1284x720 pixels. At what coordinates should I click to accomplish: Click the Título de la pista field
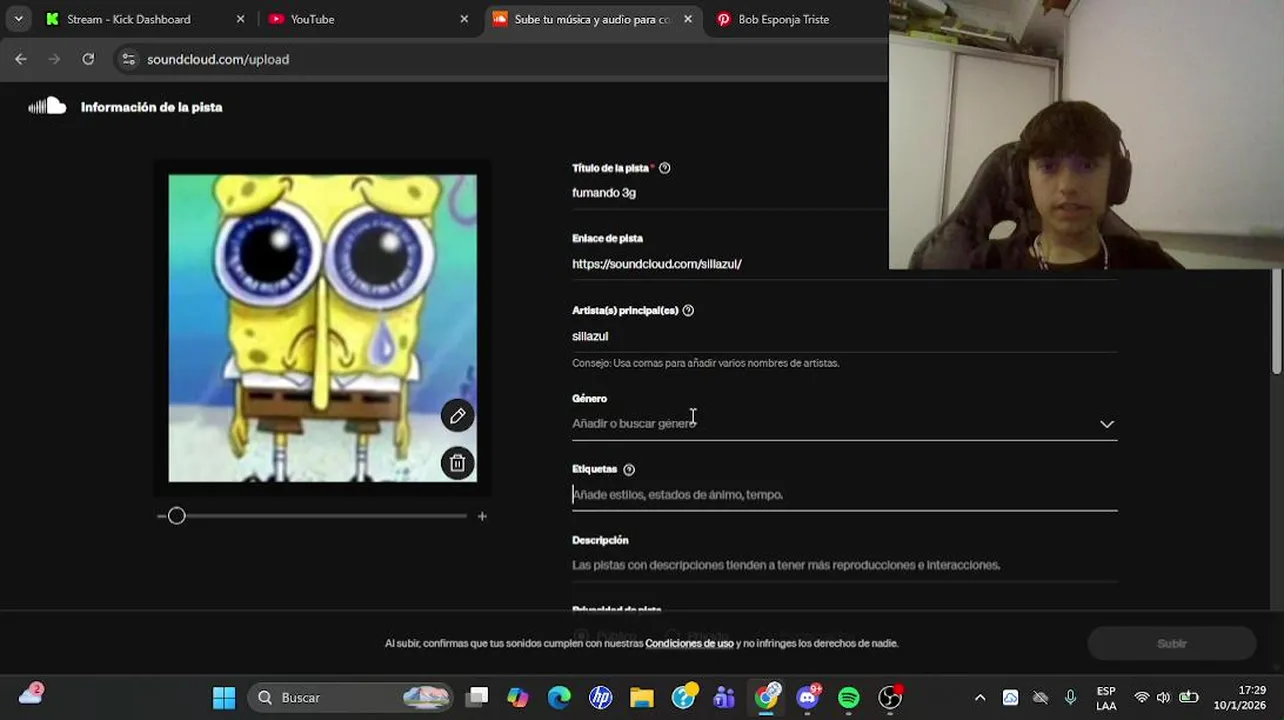point(730,193)
